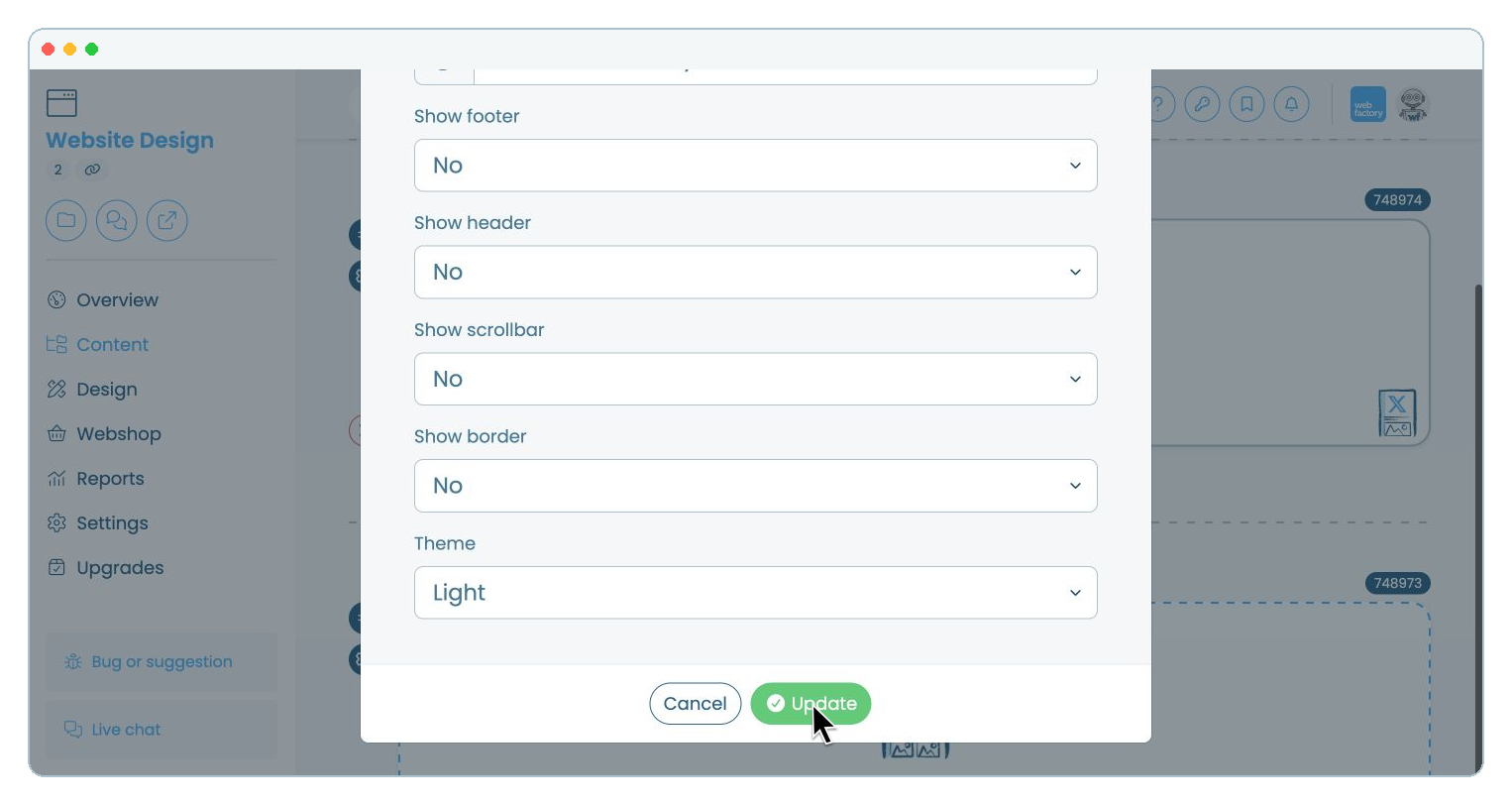Screen dimensions: 1512x805
Task: Click the help question mark icon
Action: pos(1161,104)
